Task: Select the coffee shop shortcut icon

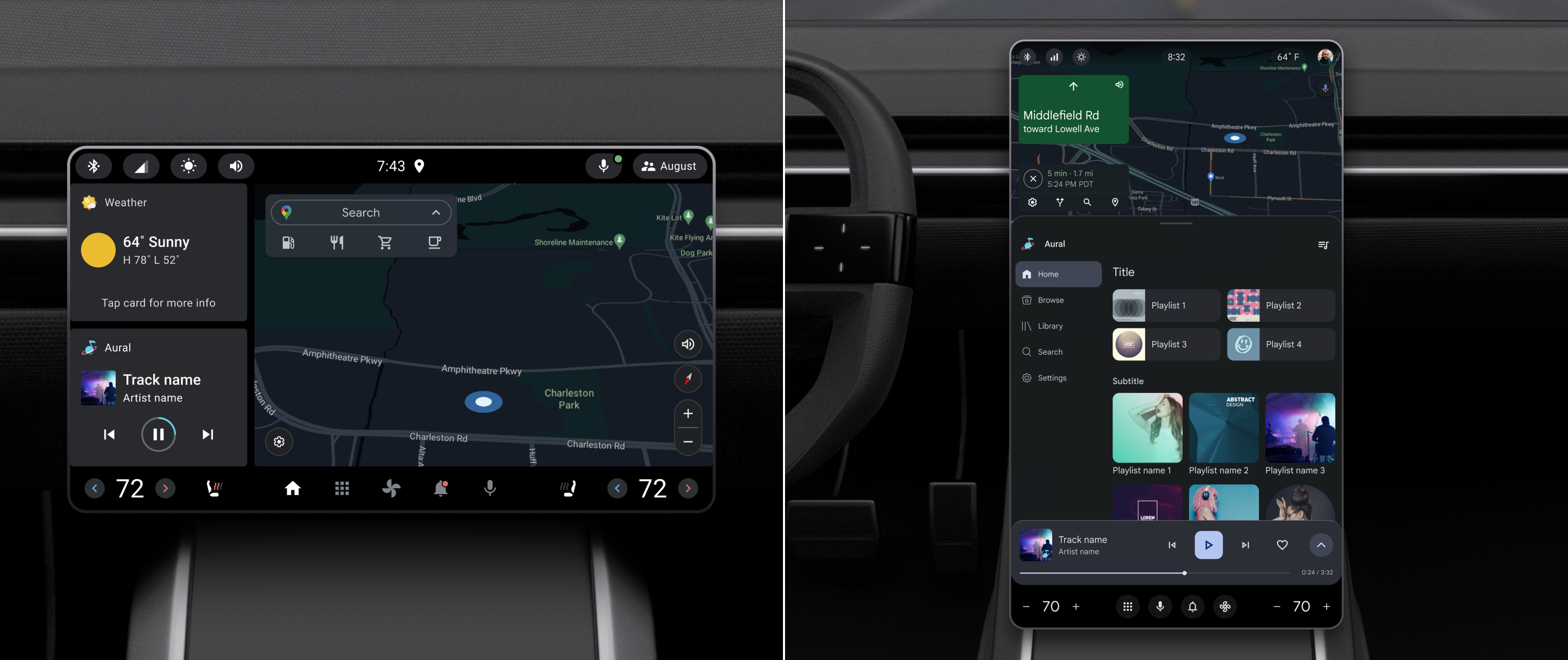Action: click(x=432, y=242)
